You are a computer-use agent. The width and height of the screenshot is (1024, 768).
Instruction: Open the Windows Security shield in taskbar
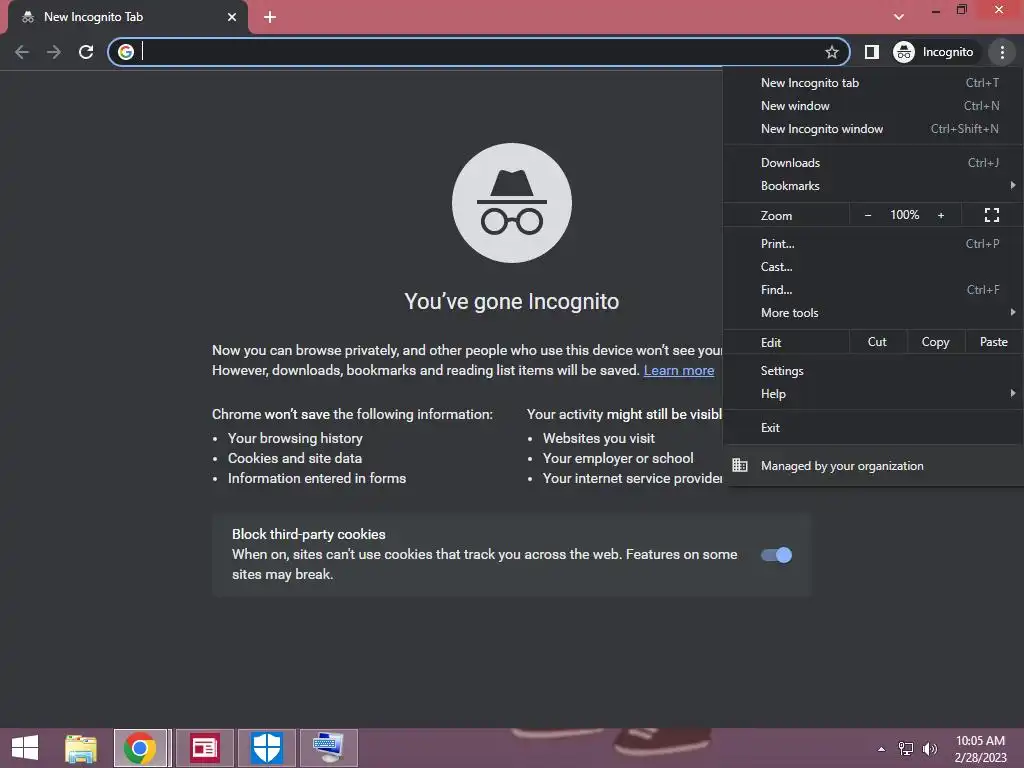[266, 748]
